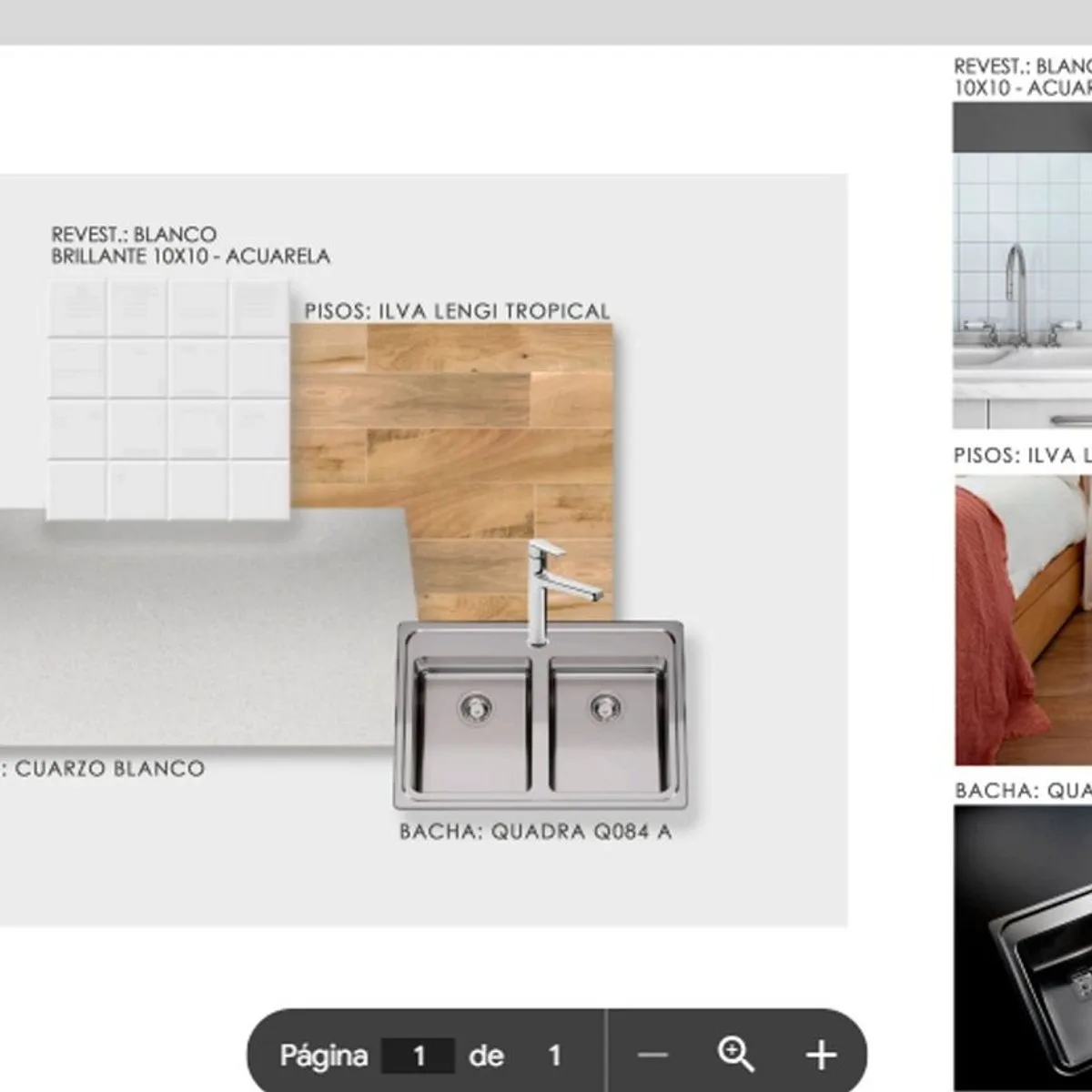This screenshot has width=1092, height=1092.
Task: Click the right-side 'BACHA: QUA' caption
Action: [x=1022, y=790]
